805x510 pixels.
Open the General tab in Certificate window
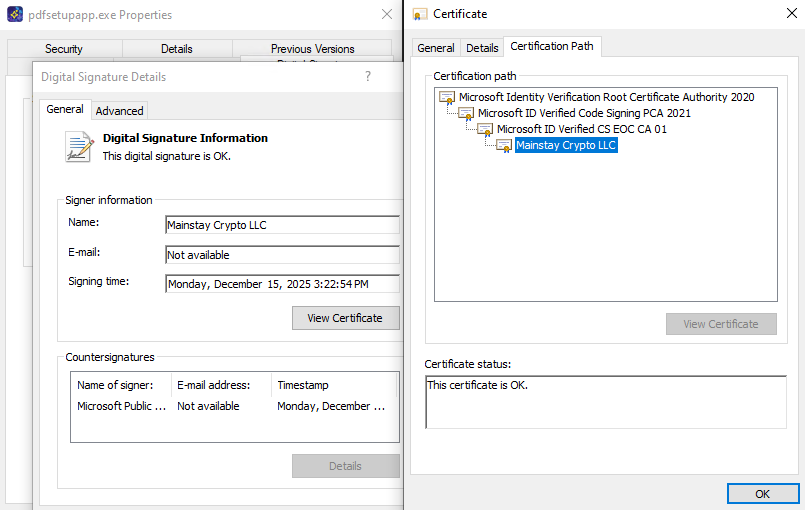tap(436, 48)
